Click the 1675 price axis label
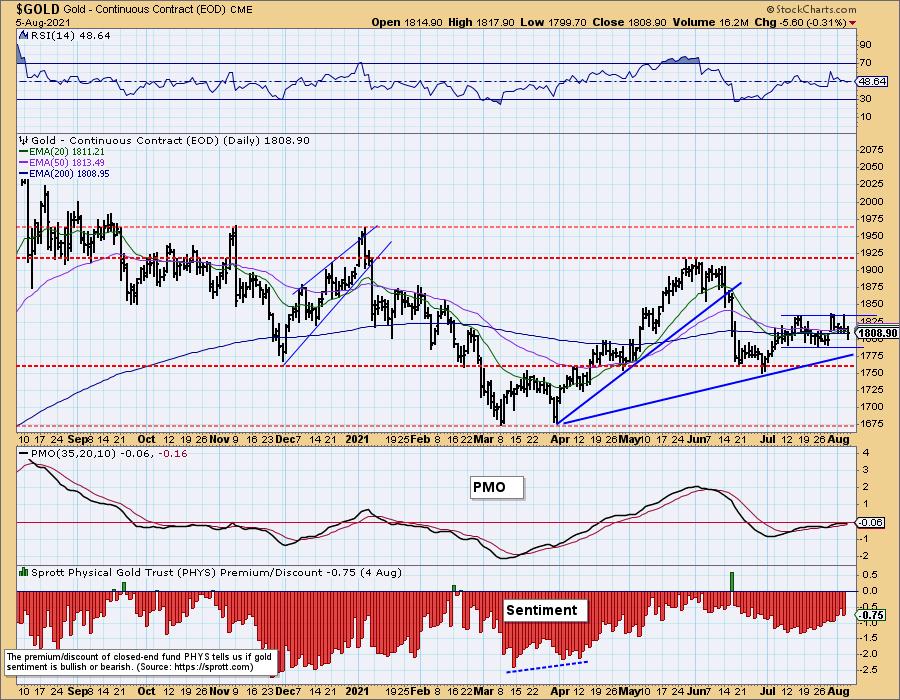Image resolution: width=900 pixels, height=700 pixels. (871, 423)
